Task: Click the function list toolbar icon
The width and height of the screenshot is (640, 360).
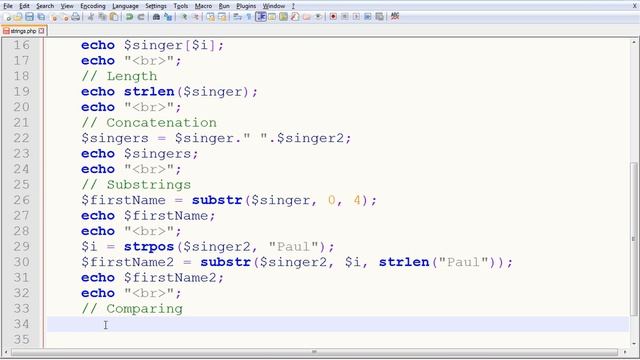Action: tap(295, 17)
